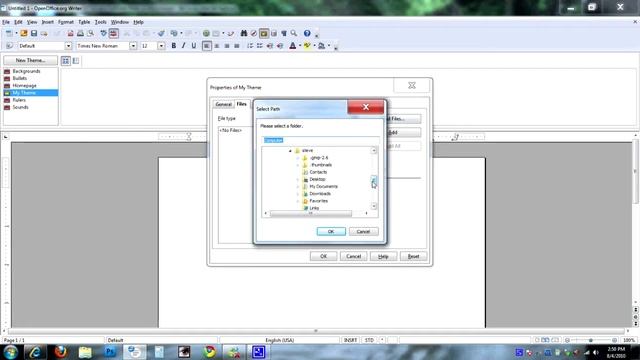Click OK in Select Path dialog
This screenshot has height=360, width=640.
[331, 231]
